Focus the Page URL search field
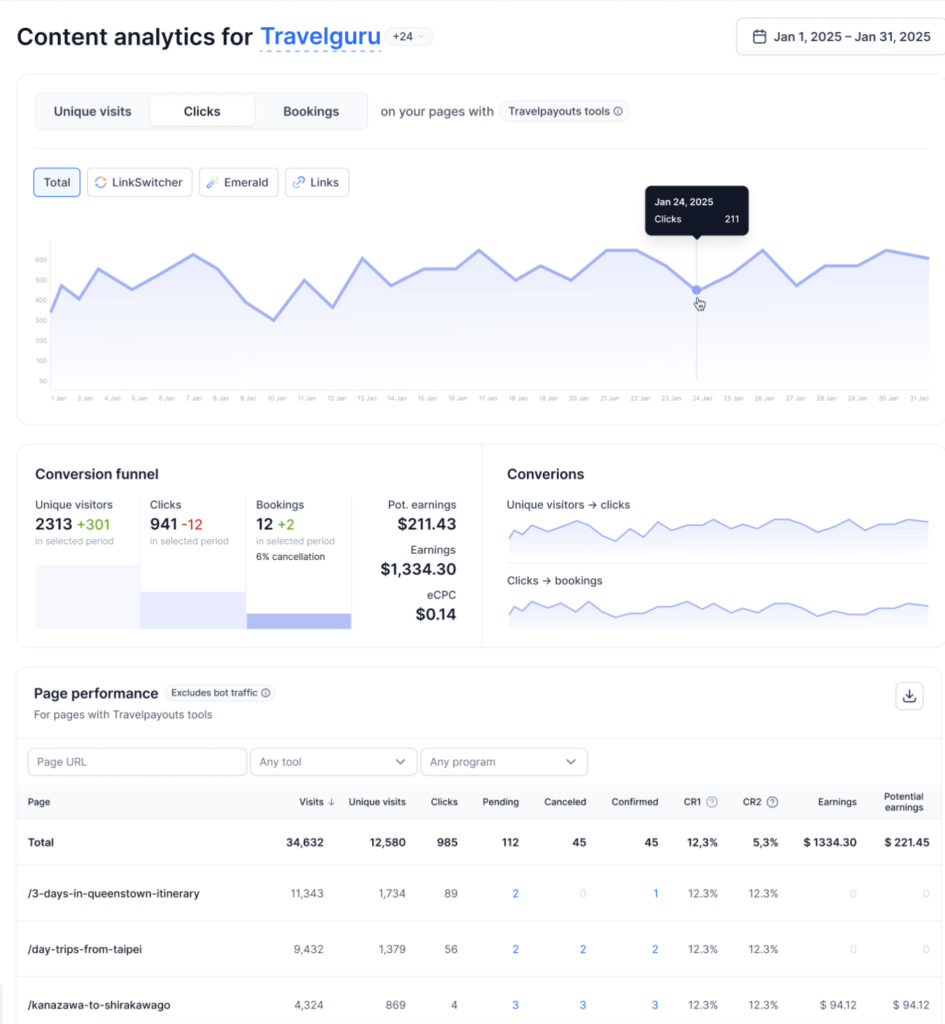Screen dimensions: 945x1024 click(137, 762)
